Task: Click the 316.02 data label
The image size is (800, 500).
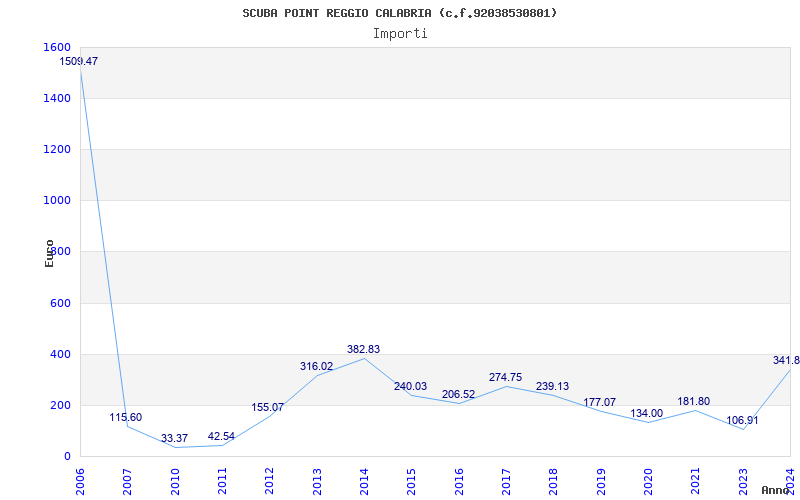Action: click(x=316, y=366)
